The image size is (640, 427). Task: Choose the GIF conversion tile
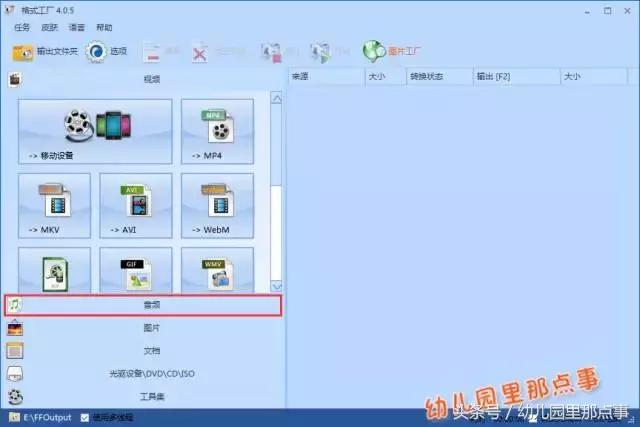pos(136,270)
